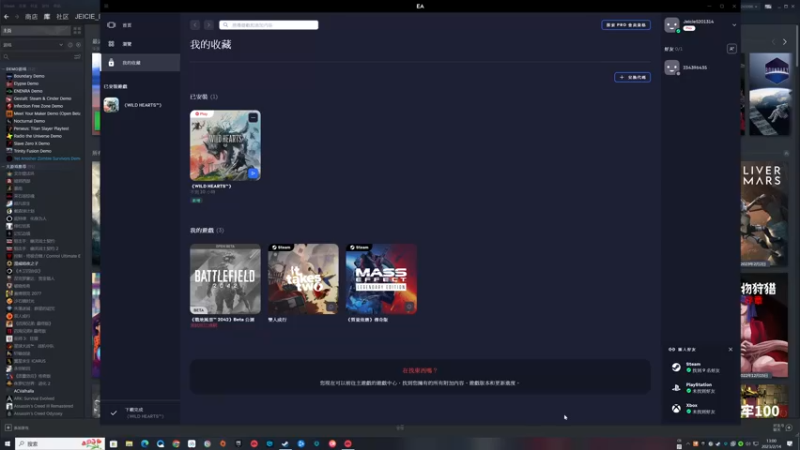Open File Explorer from the taskbar
This screenshot has width=800, height=450.
click(x=129, y=444)
